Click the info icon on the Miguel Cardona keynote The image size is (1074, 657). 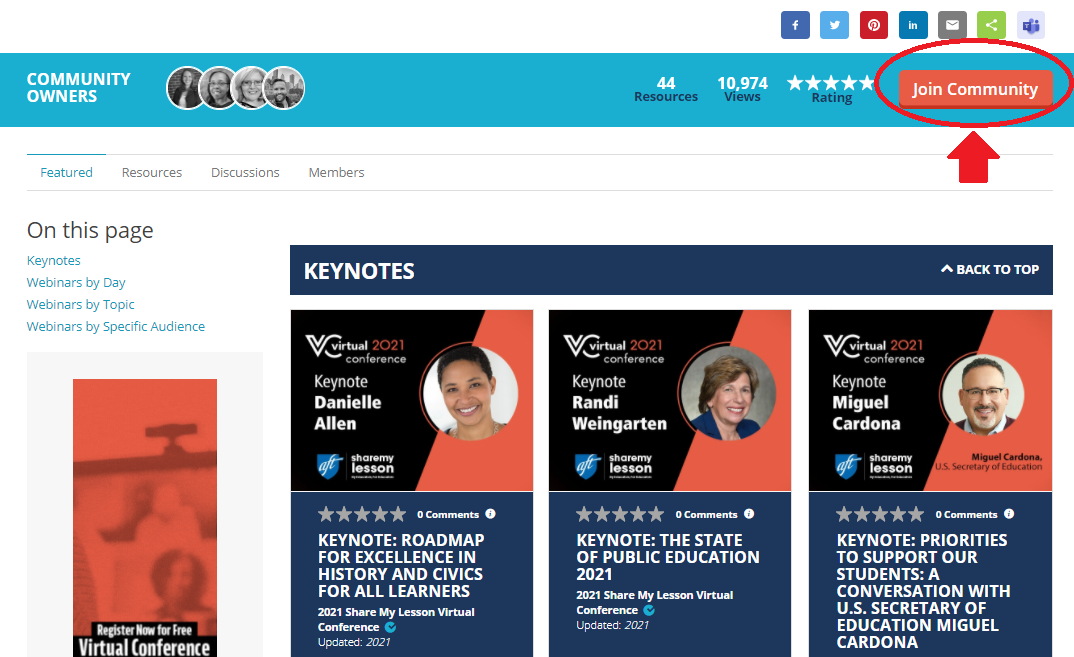1009,513
